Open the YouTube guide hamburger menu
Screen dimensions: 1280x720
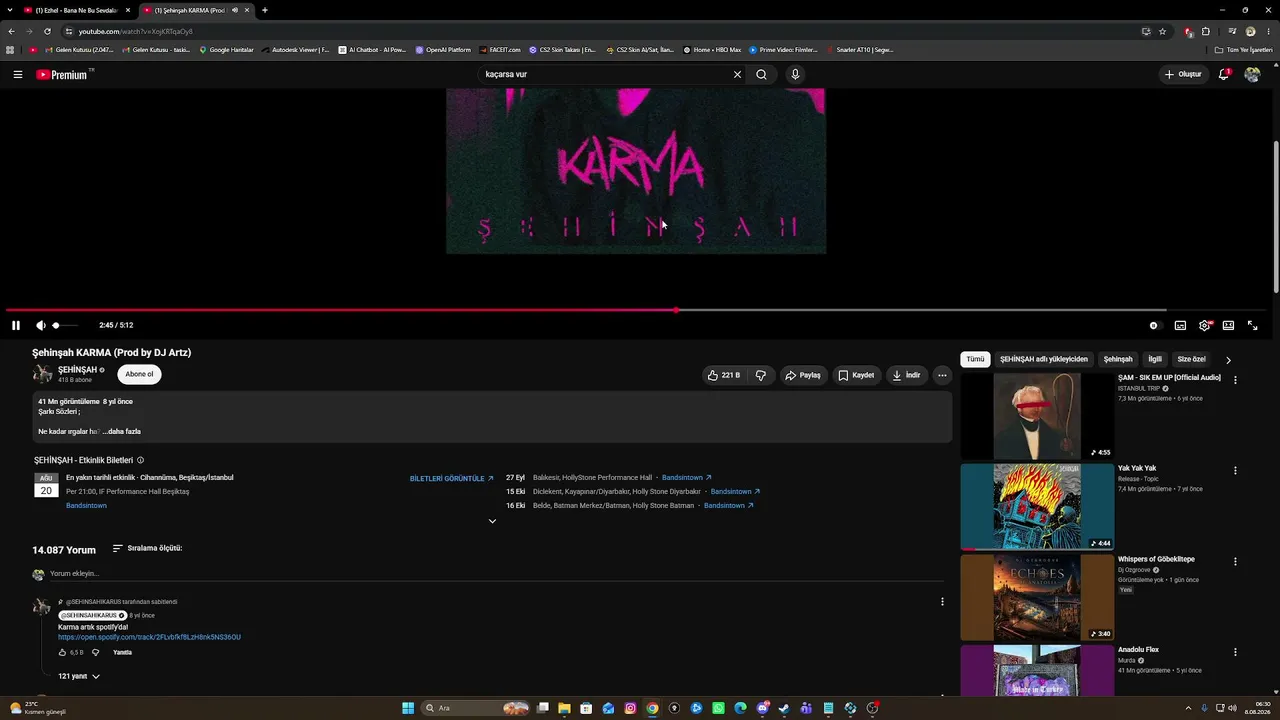(17, 74)
